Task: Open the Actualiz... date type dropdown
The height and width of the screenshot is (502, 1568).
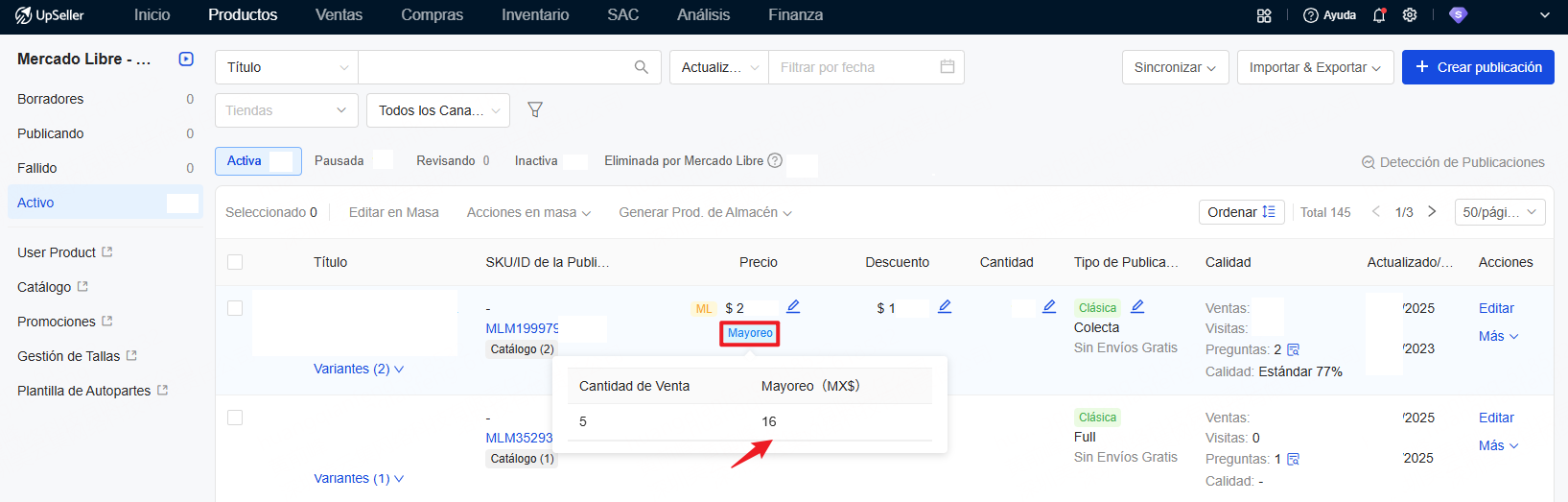Action: 719,67
